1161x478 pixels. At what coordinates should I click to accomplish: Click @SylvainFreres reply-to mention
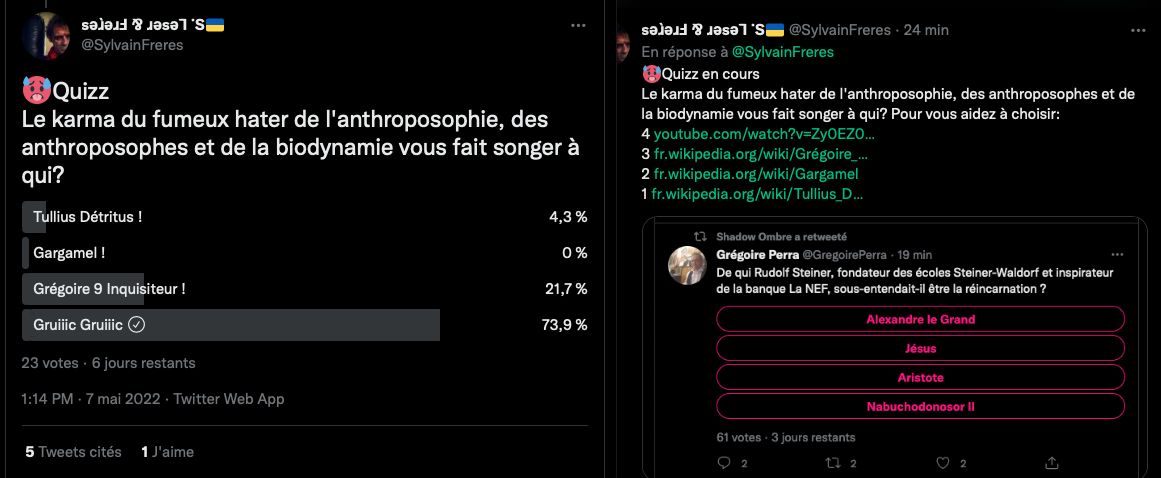782,51
